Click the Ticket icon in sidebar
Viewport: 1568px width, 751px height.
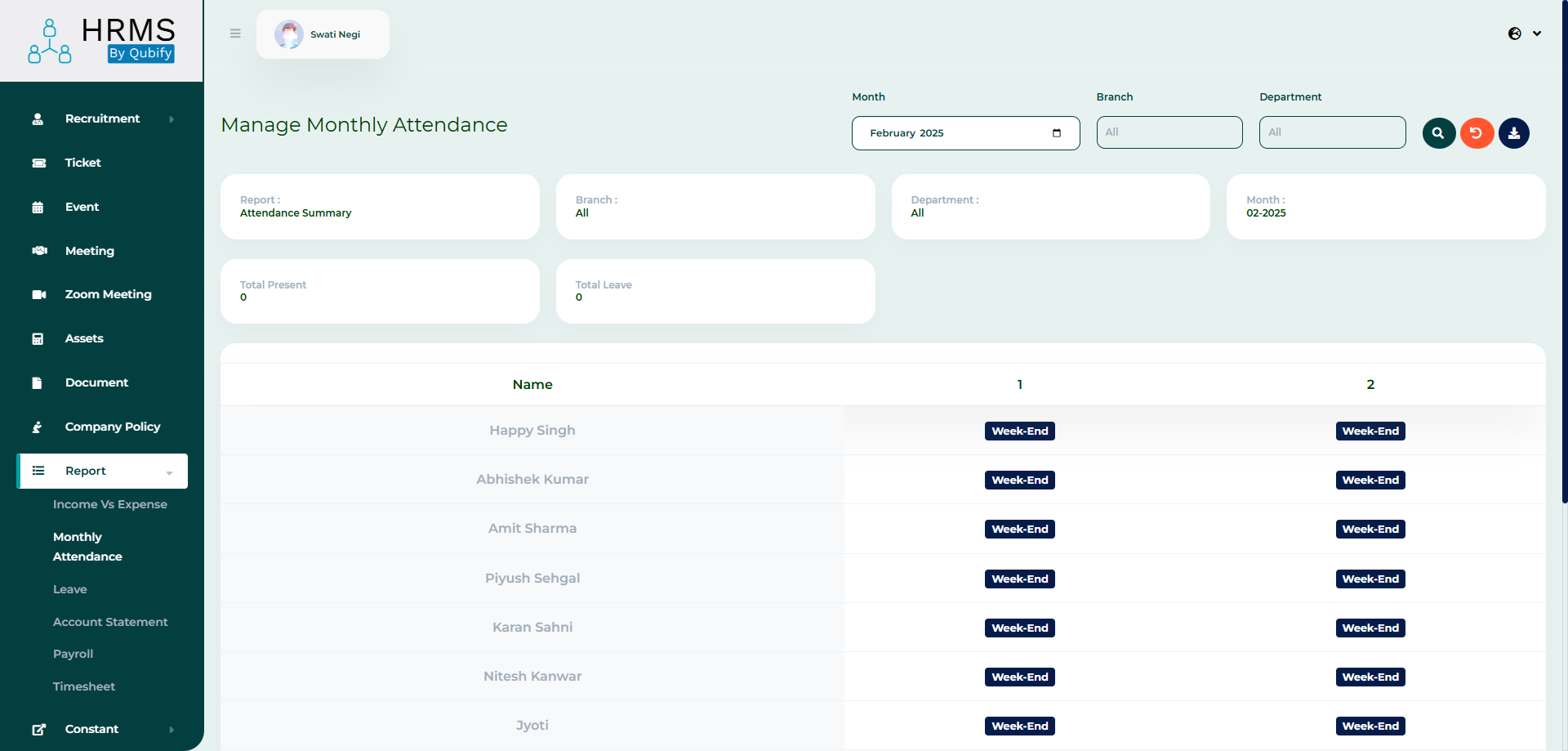click(38, 163)
